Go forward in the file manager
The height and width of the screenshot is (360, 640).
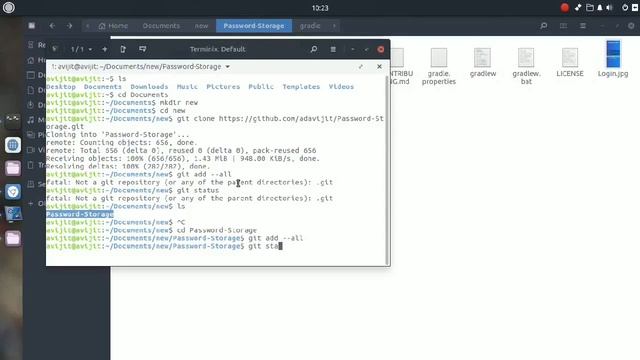click(69, 26)
